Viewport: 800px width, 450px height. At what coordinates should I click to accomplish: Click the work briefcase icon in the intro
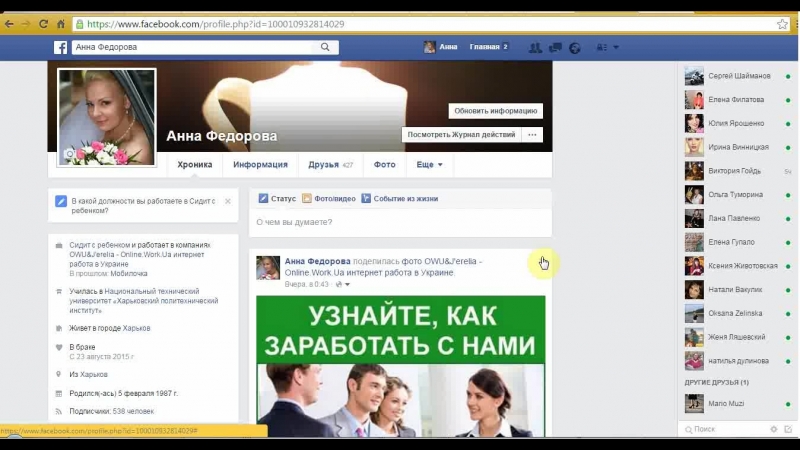[59, 245]
